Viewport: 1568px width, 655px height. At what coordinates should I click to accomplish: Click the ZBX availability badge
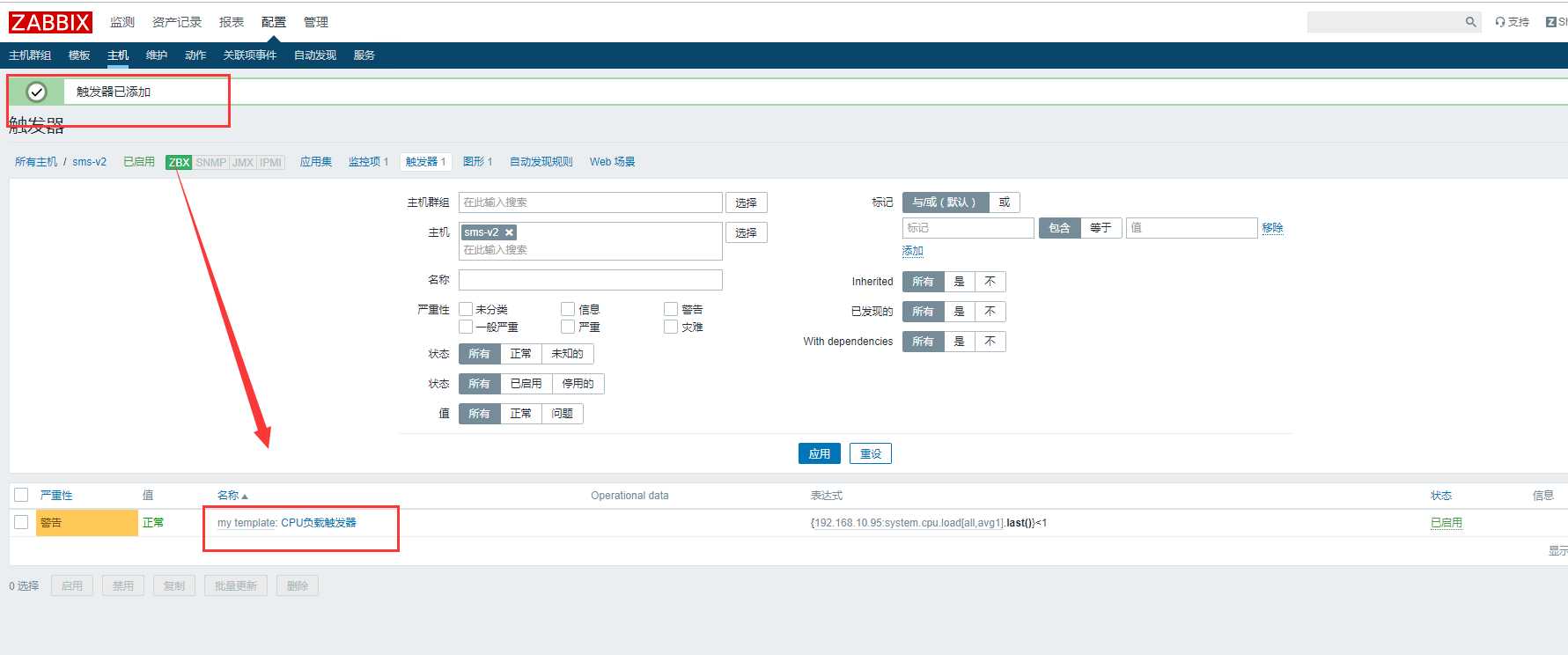tap(179, 162)
